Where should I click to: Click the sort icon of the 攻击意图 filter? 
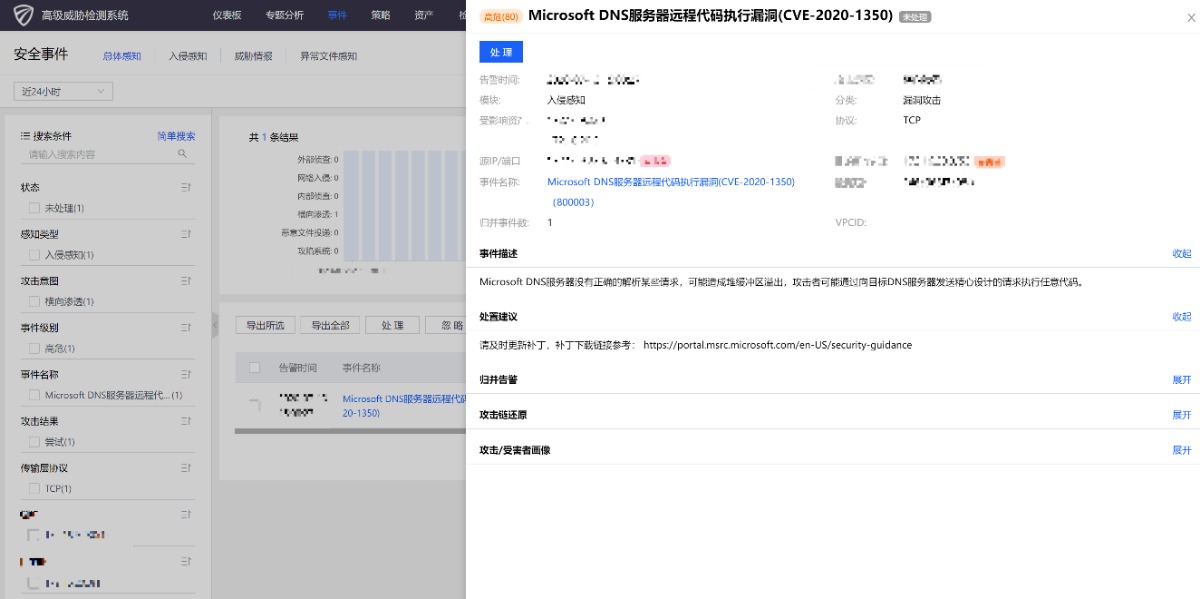186,281
